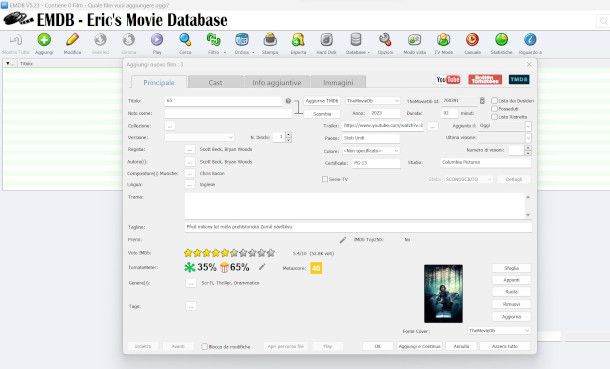Image resolution: width=610 pixels, height=369 pixels.
Task: Click help icon next to Titolo field
Action: (288, 101)
